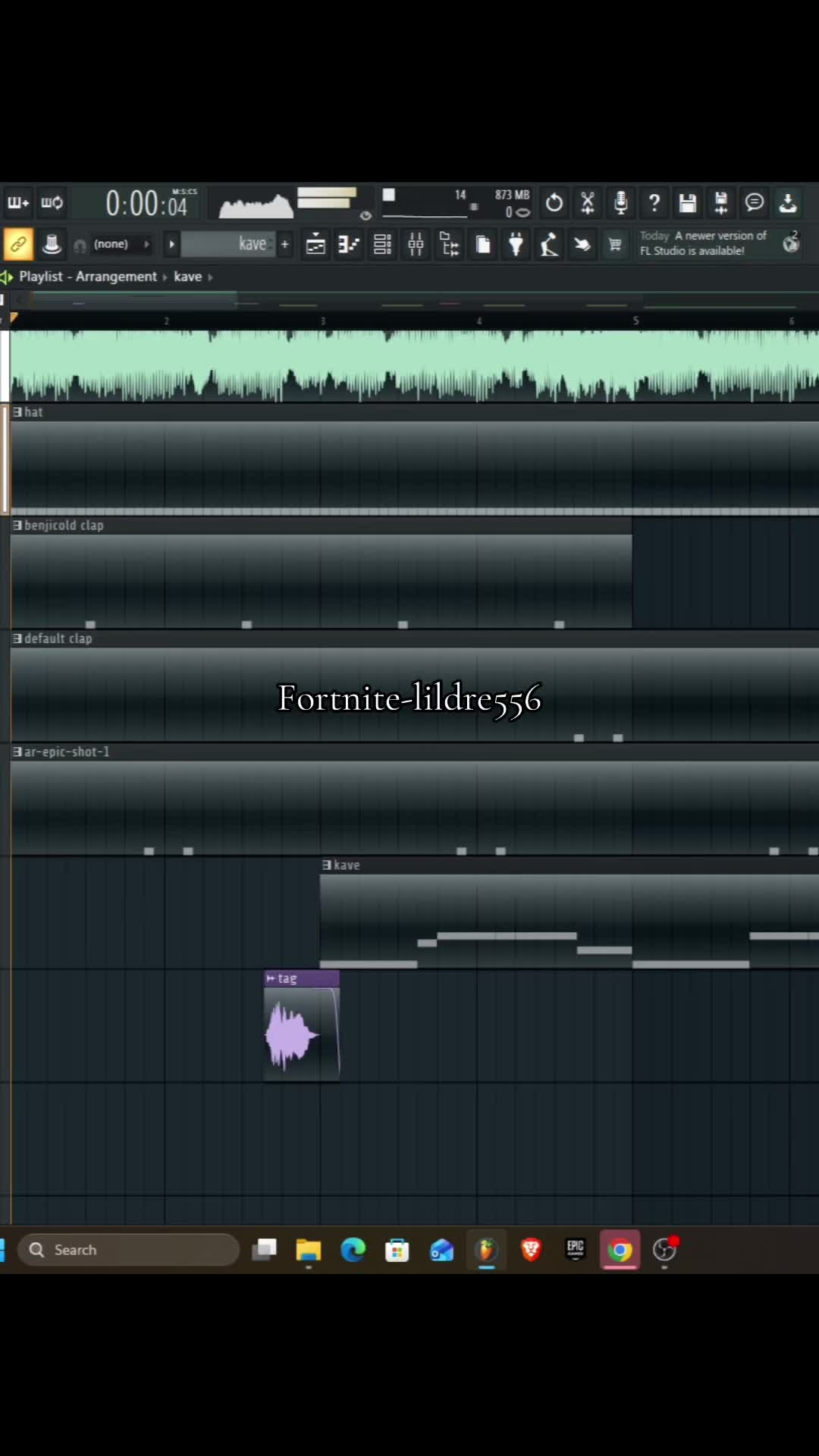Click the one-click recording hand icon
Image resolution: width=819 pixels, height=1456 pixels.
click(x=582, y=244)
